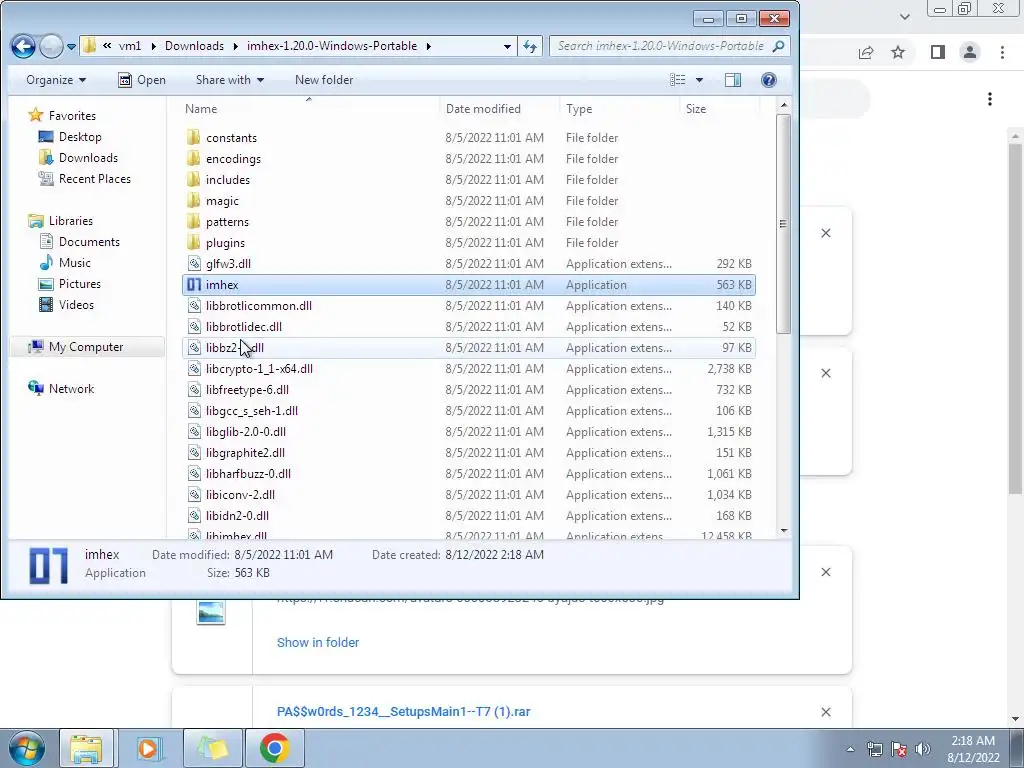Open the Windows Start menu
The image size is (1024, 768).
coord(26,748)
